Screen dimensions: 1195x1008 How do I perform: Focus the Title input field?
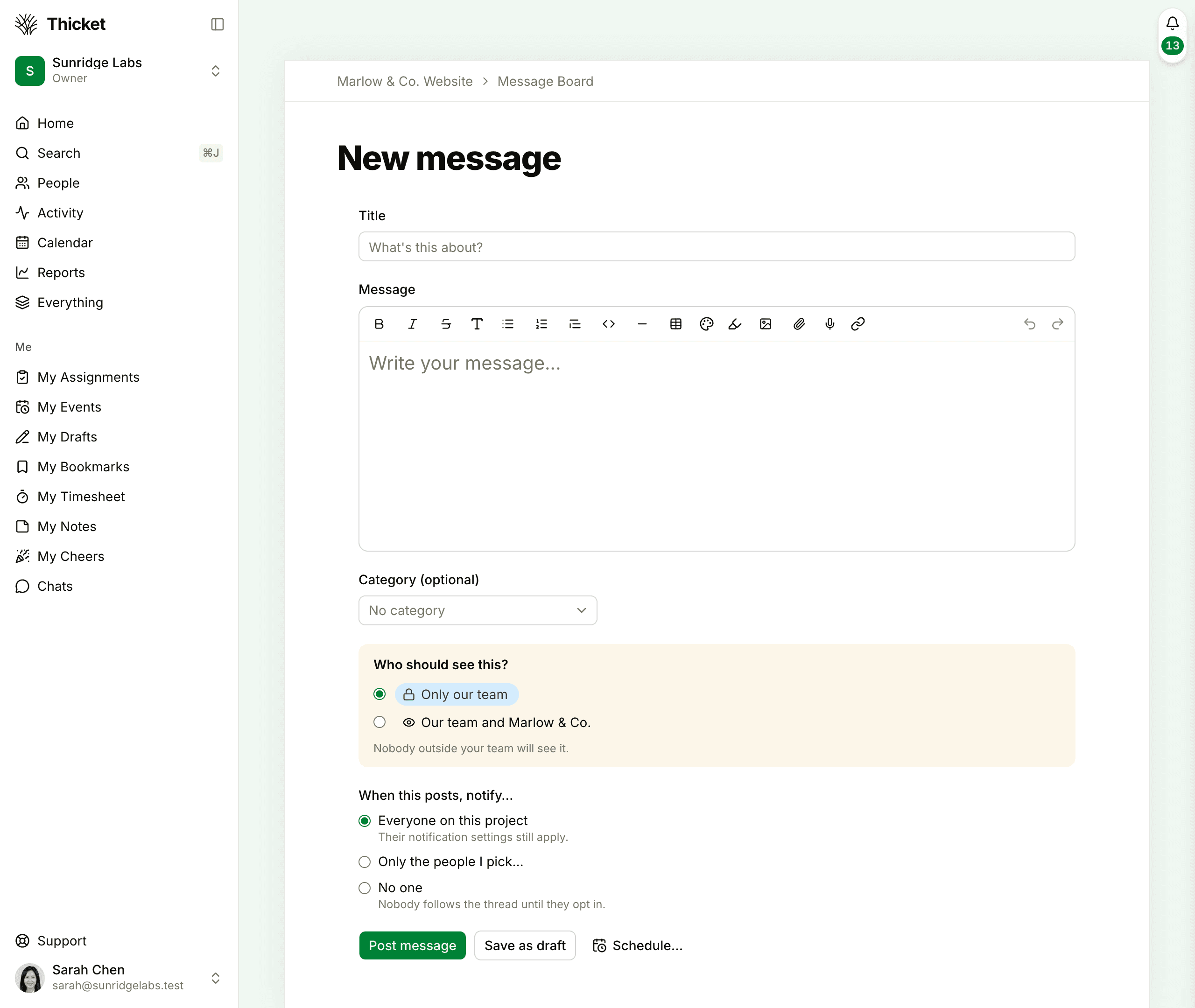[x=717, y=246]
